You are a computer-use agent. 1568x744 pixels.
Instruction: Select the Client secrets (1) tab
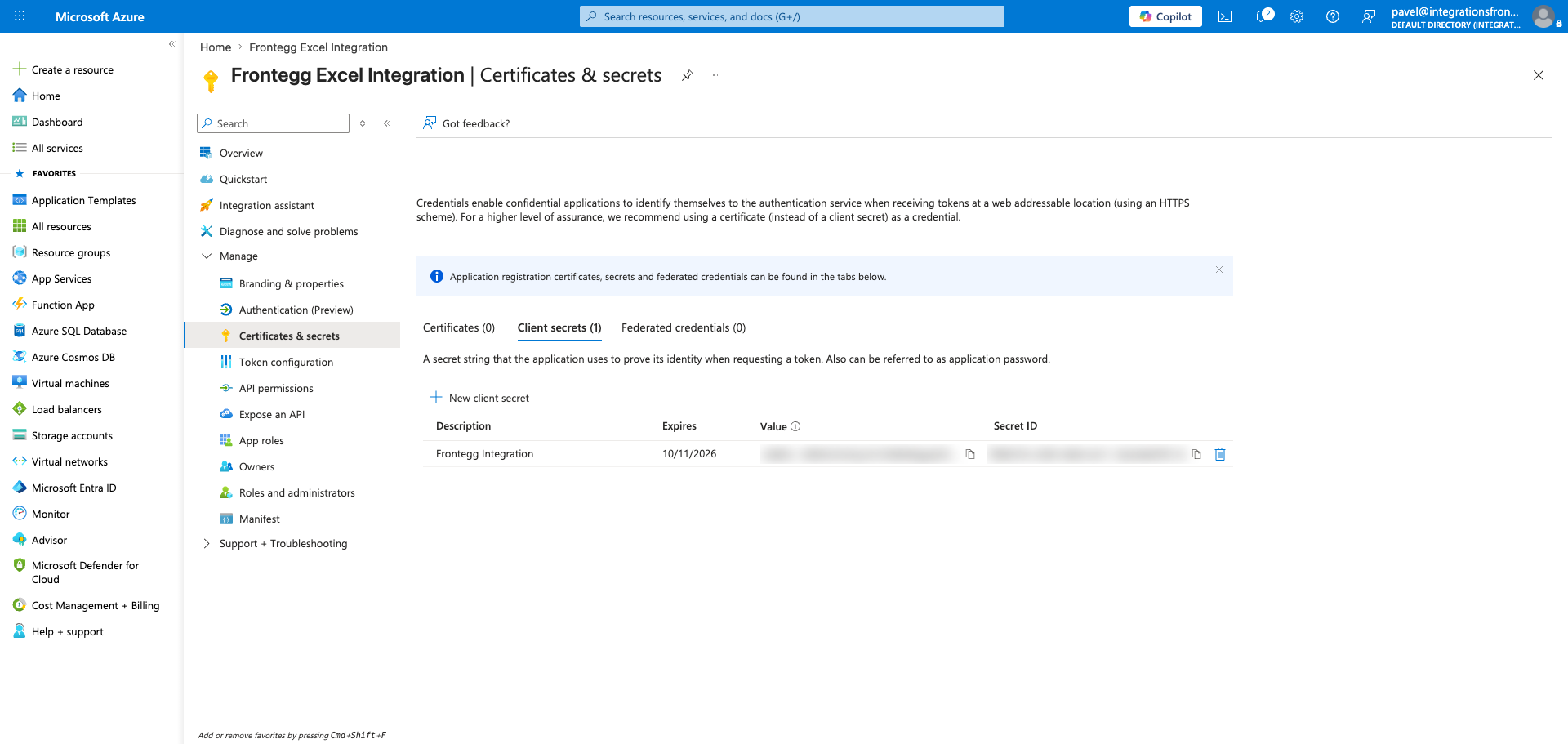pyautogui.click(x=559, y=327)
